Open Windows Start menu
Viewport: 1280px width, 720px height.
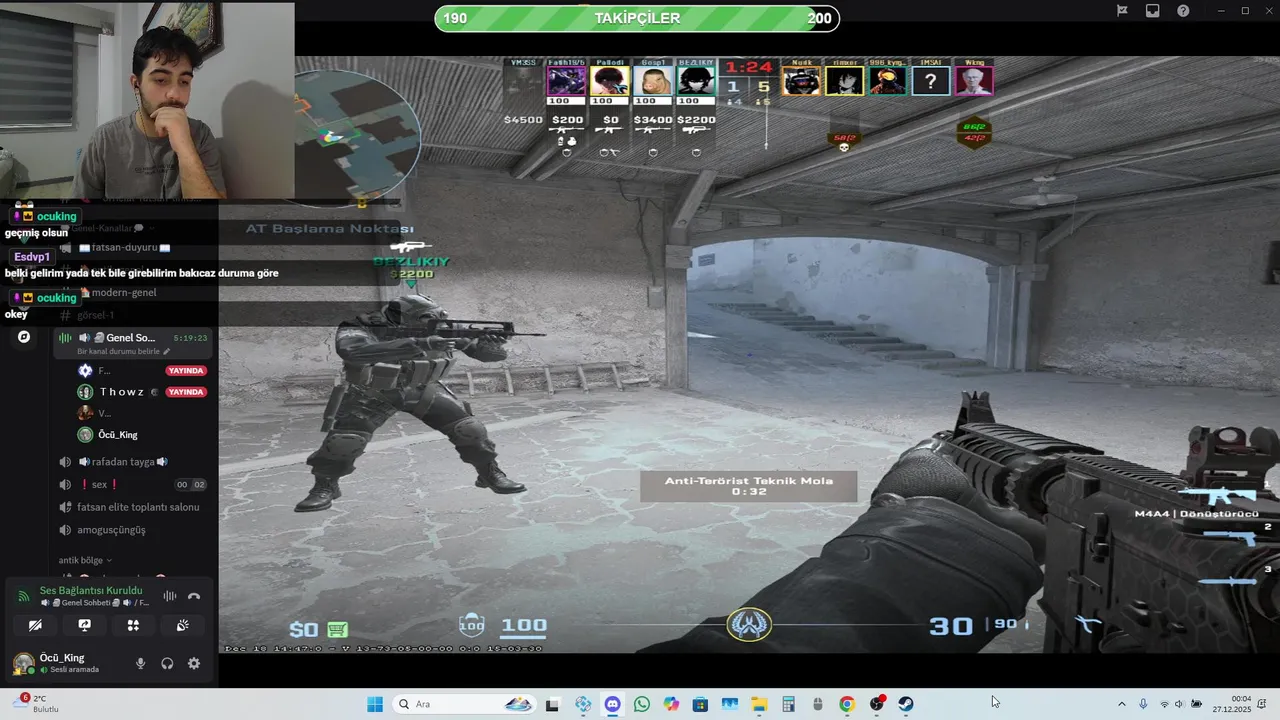pyautogui.click(x=375, y=704)
